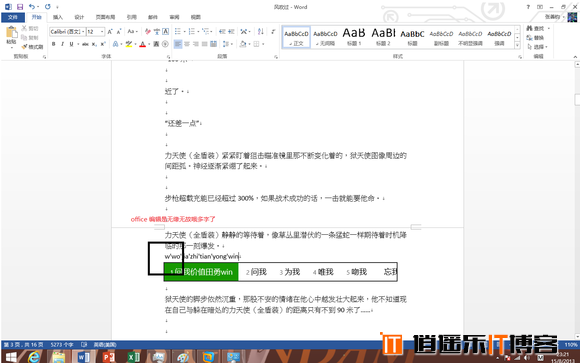Click the text highlight color icon
This screenshot has height=363, width=580.
click(x=128, y=44)
